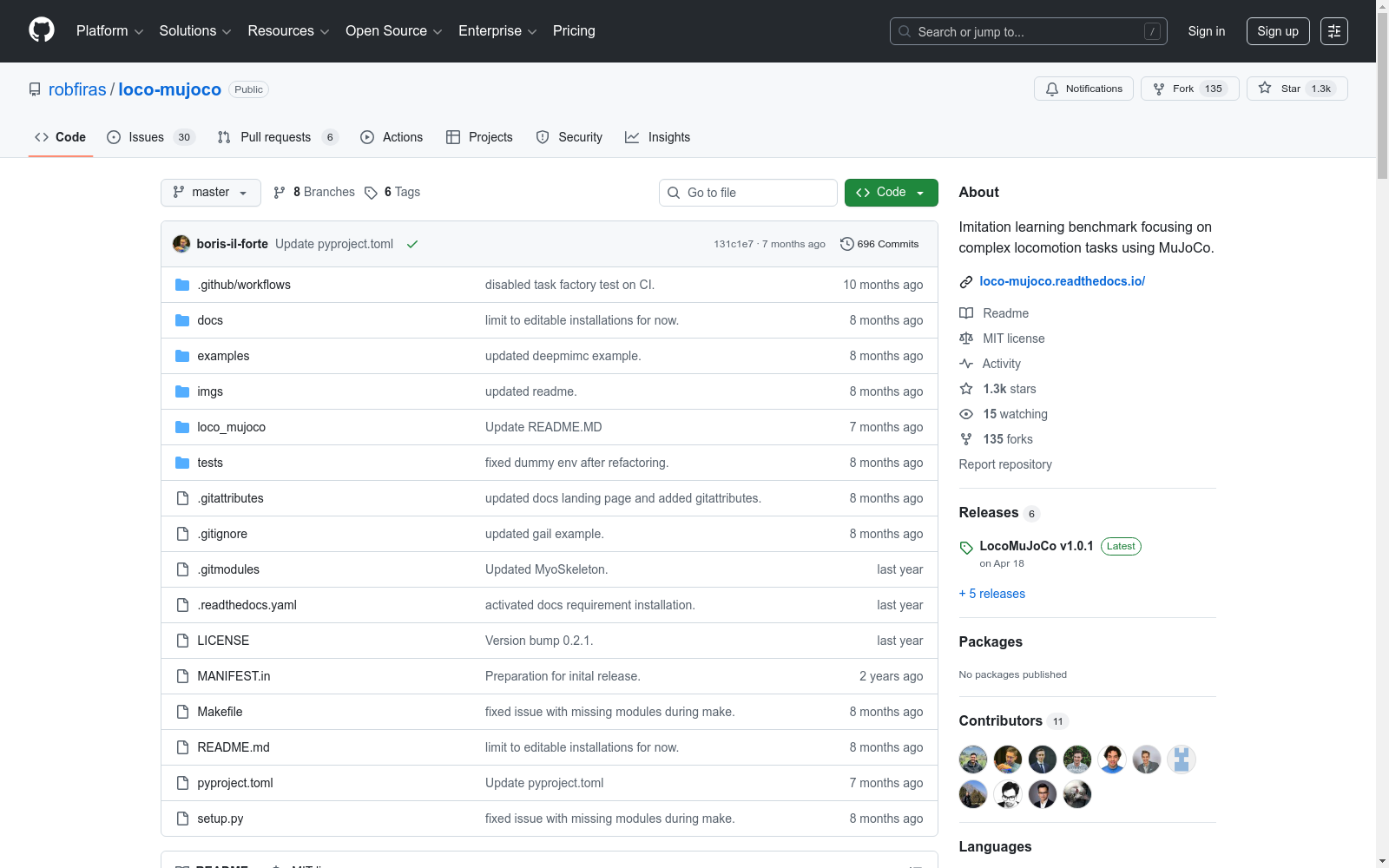Click the docs folder icon
The height and width of the screenshot is (868, 1389).
(x=182, y=320)
